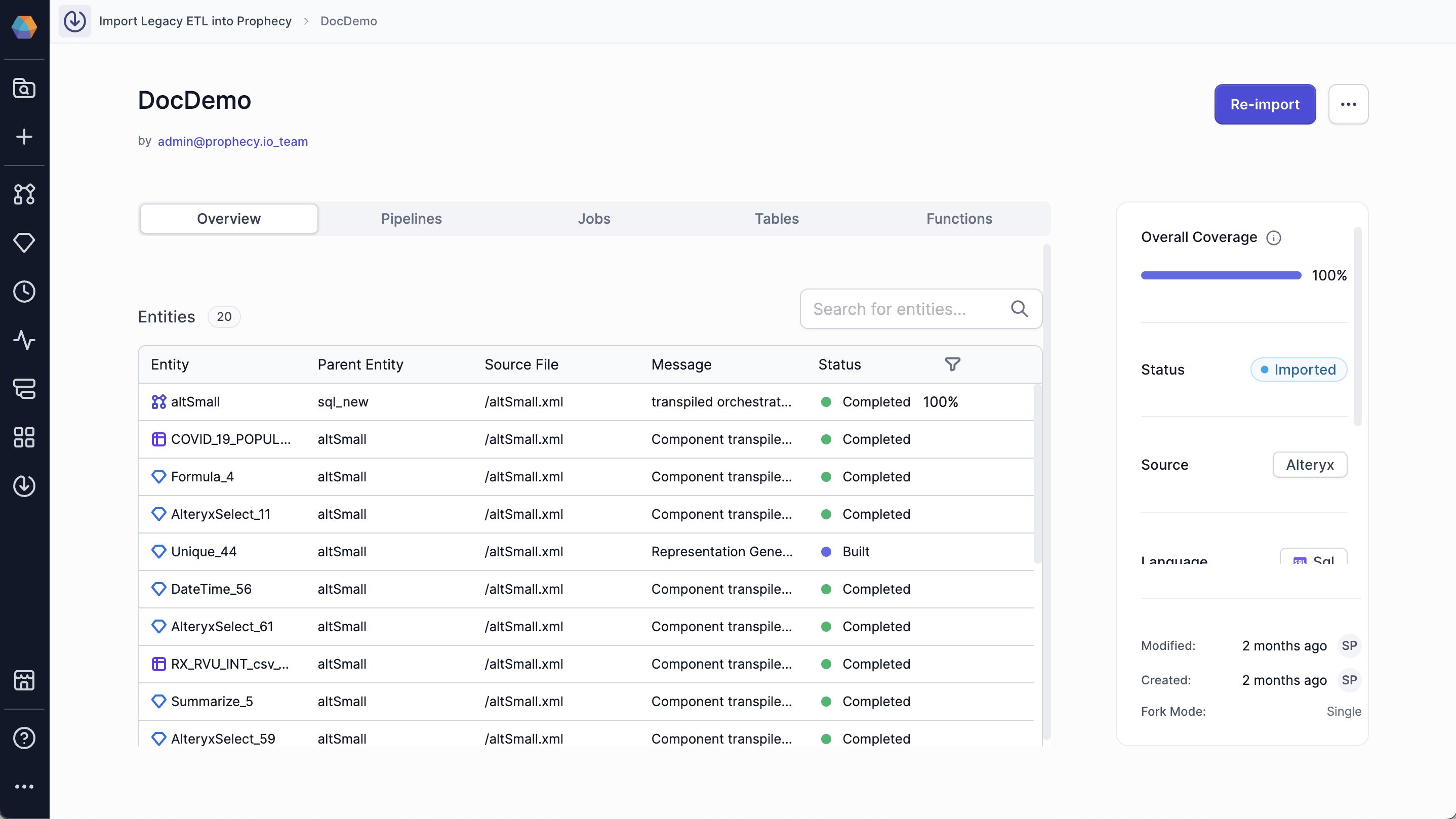Click the plus create-new icon
This screenshot has width=1456, height=819.
[24, 137]
